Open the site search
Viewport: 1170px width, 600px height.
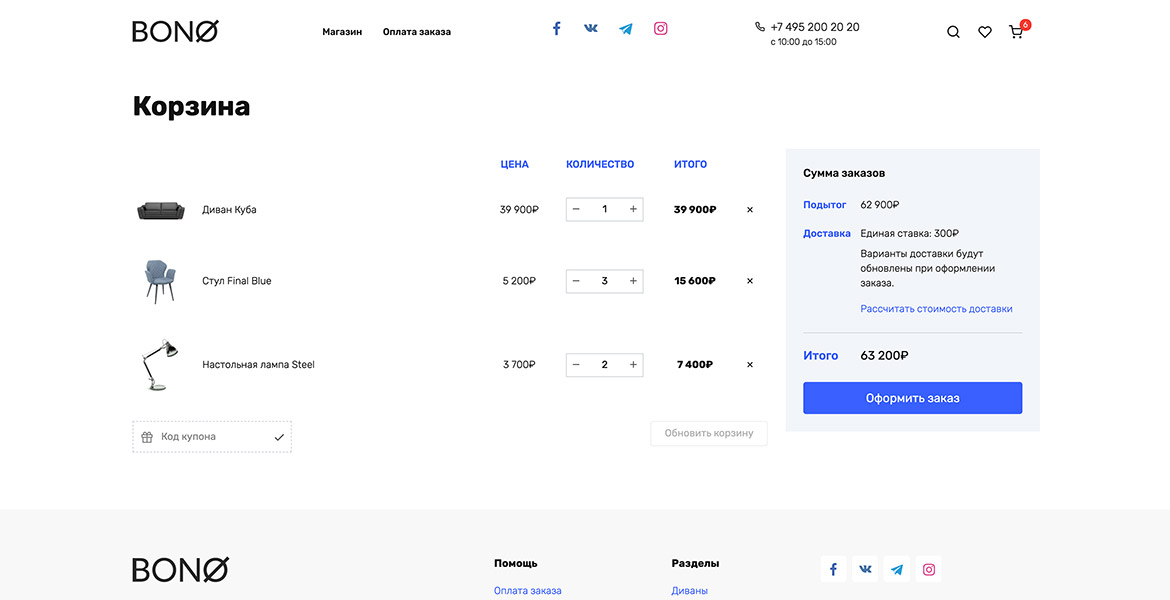953,31
